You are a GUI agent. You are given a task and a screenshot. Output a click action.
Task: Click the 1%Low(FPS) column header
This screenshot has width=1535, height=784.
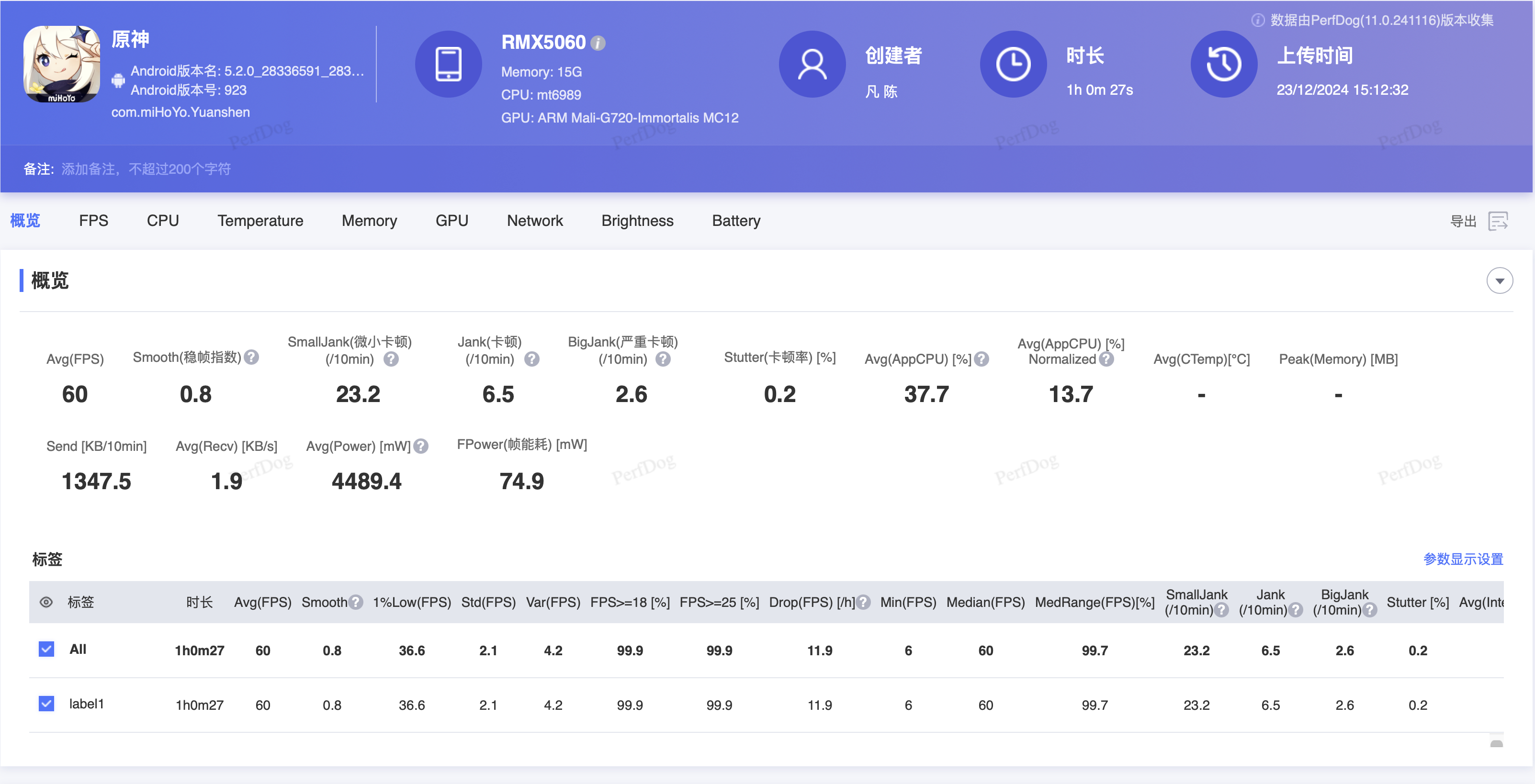coord(412,602)
